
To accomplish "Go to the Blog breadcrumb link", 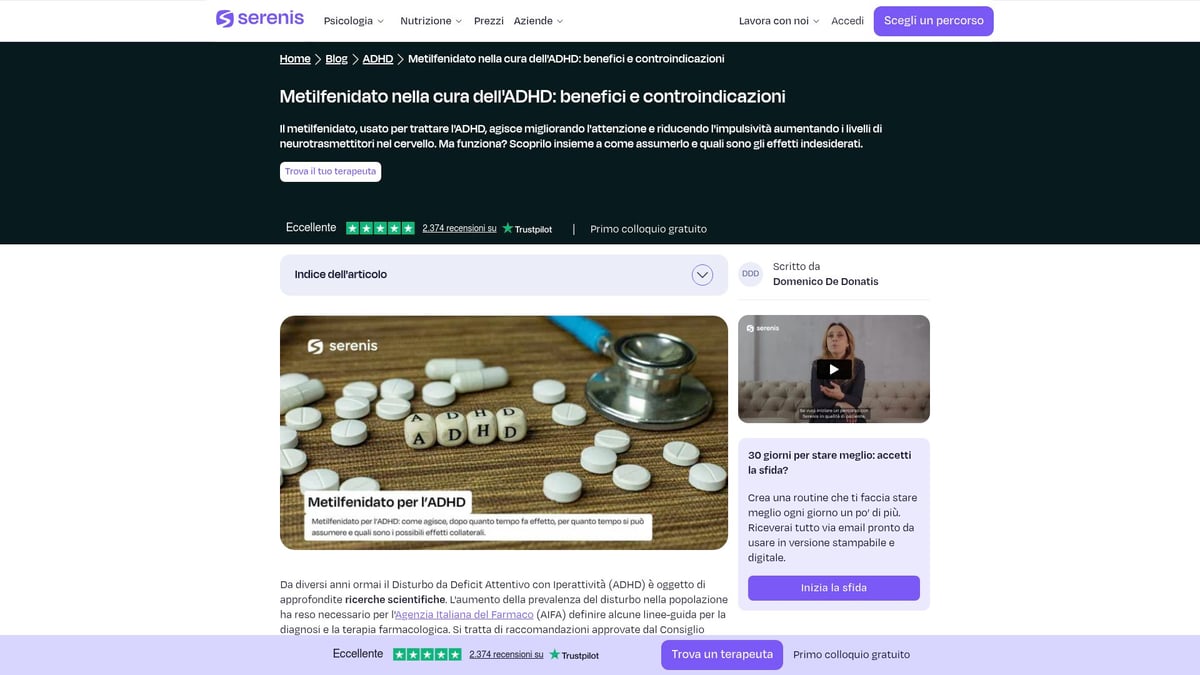I will [x=337, y=59].
